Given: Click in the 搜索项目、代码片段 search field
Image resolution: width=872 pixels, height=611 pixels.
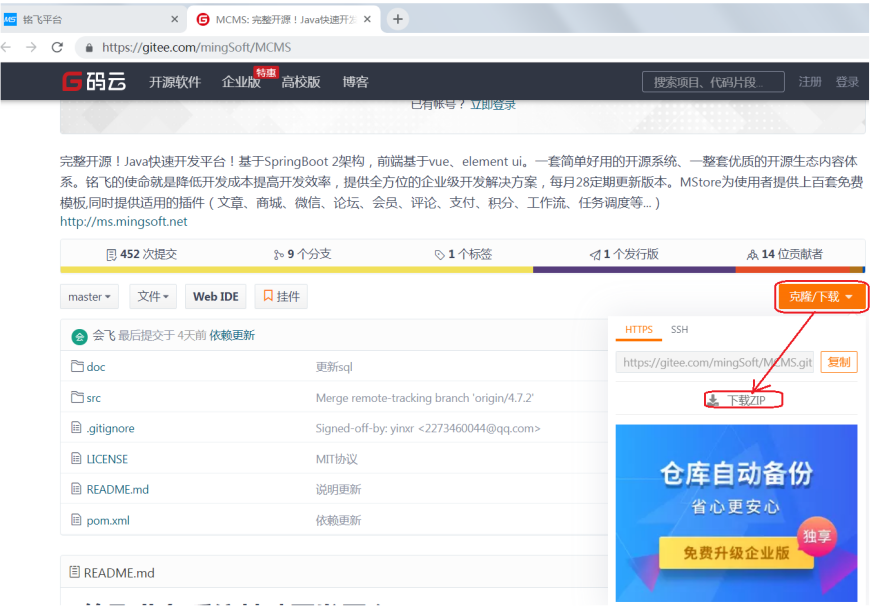Looking at the screenshot, I should pyautogui.click(x=713, y=82).
